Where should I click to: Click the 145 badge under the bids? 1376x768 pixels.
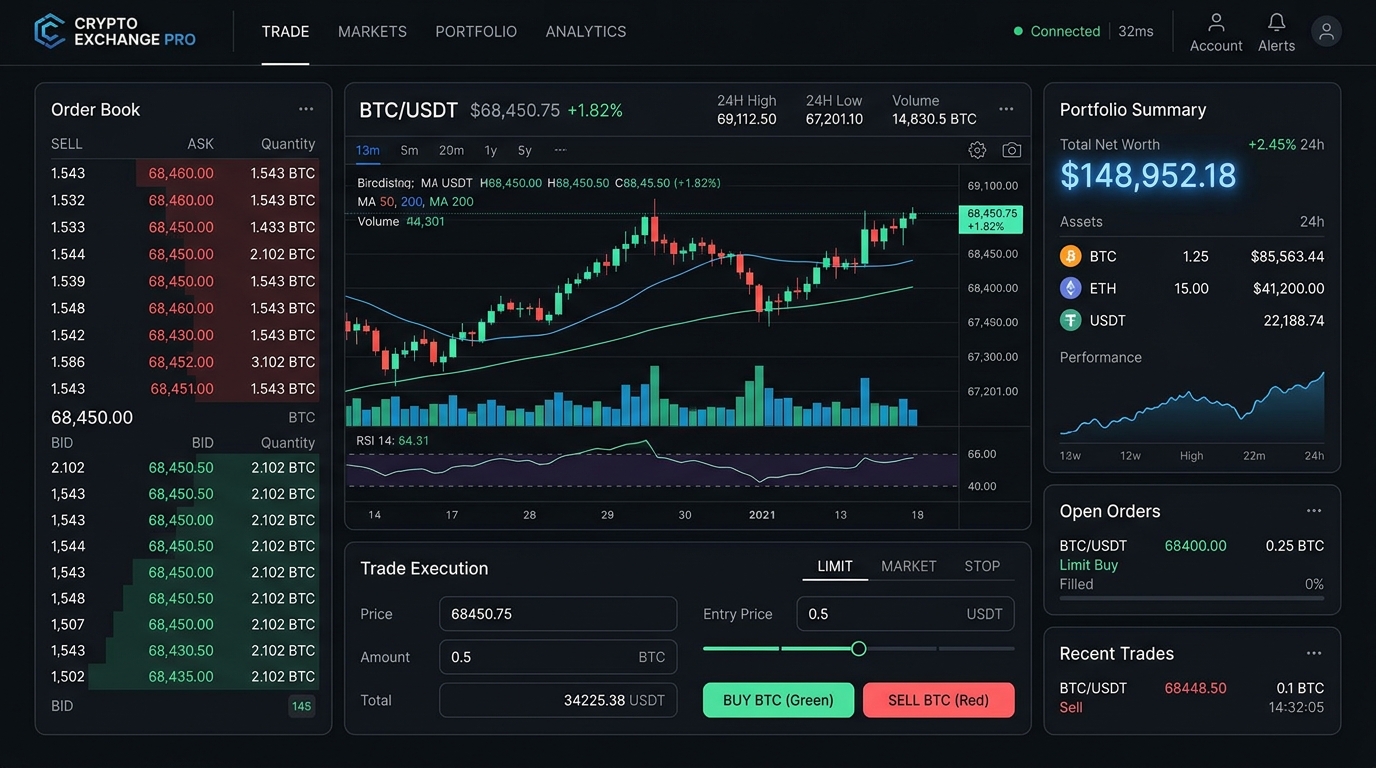301,706
